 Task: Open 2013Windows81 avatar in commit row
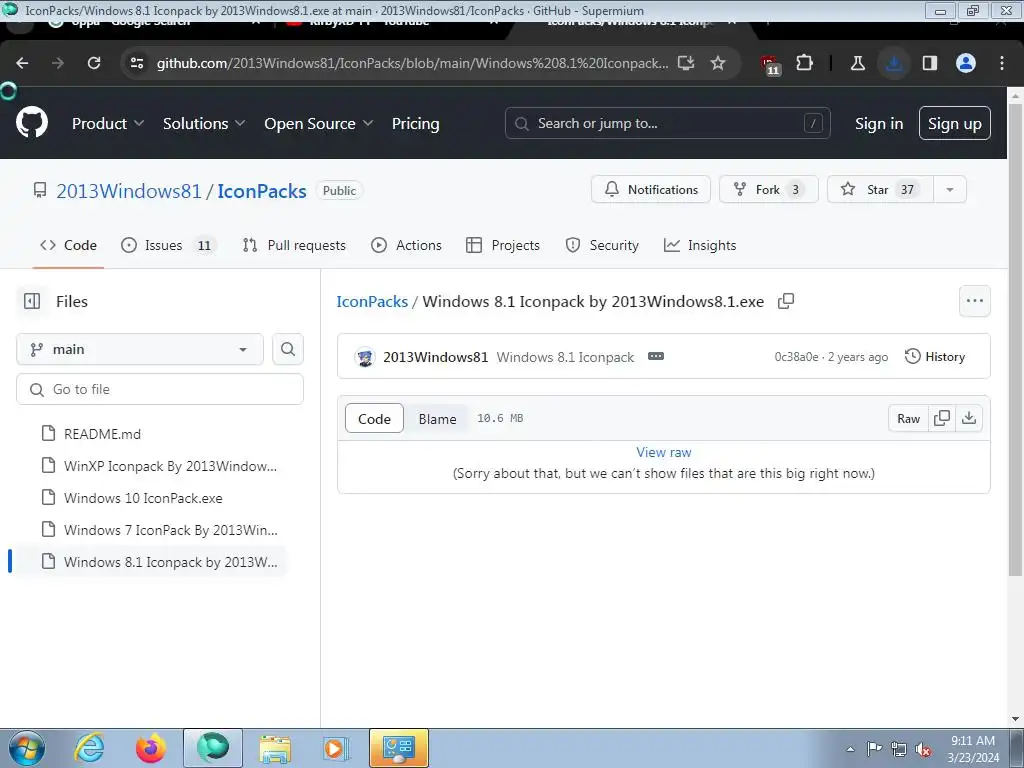pyautogui.click(x=365, y=357)
